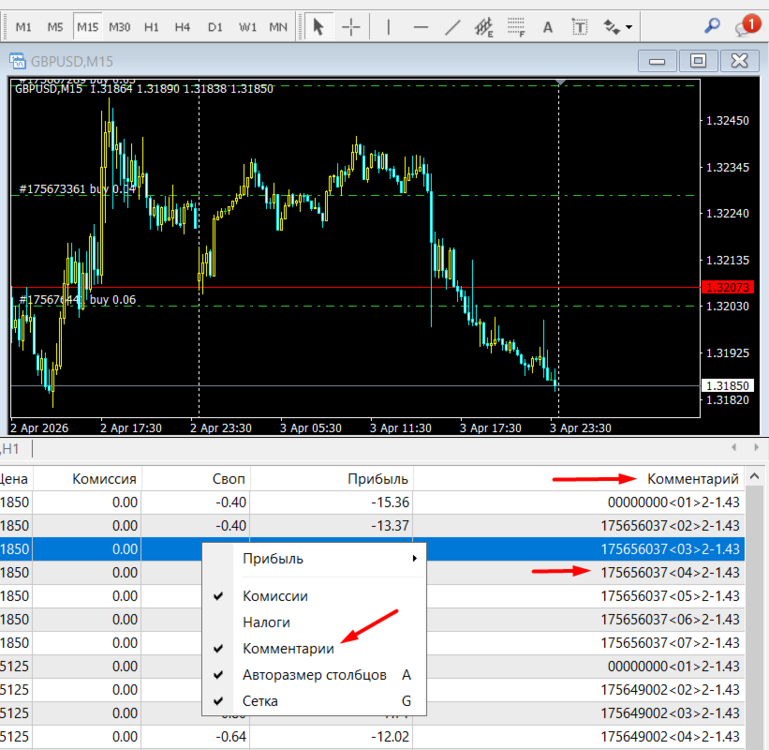Select order buy 0.06 line label
This screenshot has height=750, width=769.
77,300
